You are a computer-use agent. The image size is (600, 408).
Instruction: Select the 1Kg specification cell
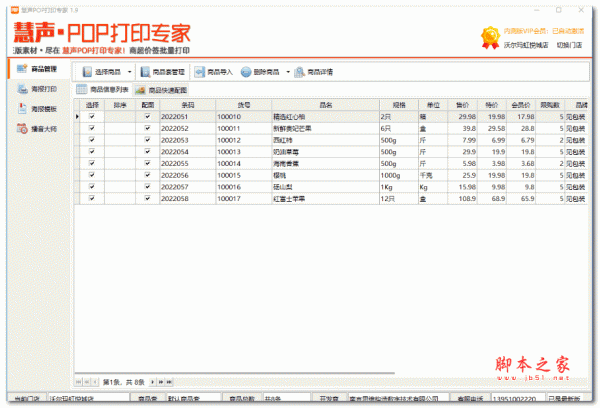(399, 187)
